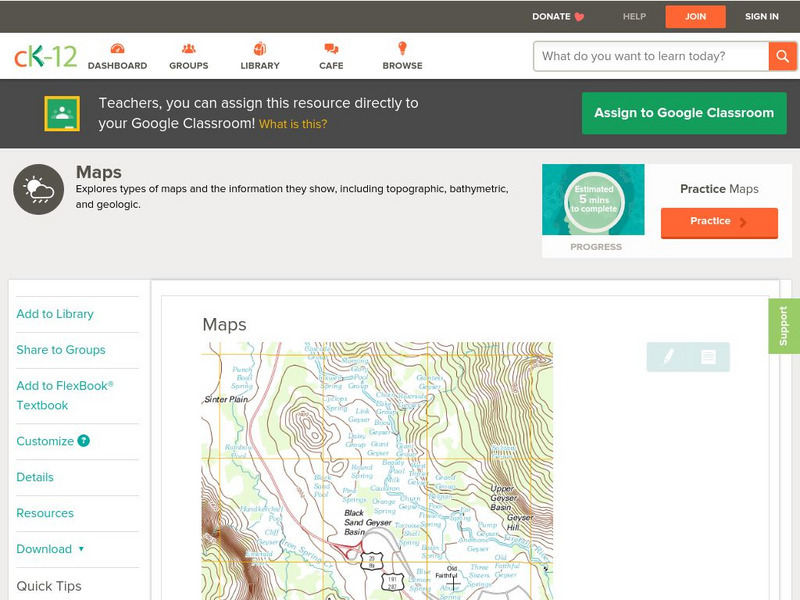This screenshot has height=600, width=800.
Task: Open the Groups icon in navigation
Action: [188, 49]
